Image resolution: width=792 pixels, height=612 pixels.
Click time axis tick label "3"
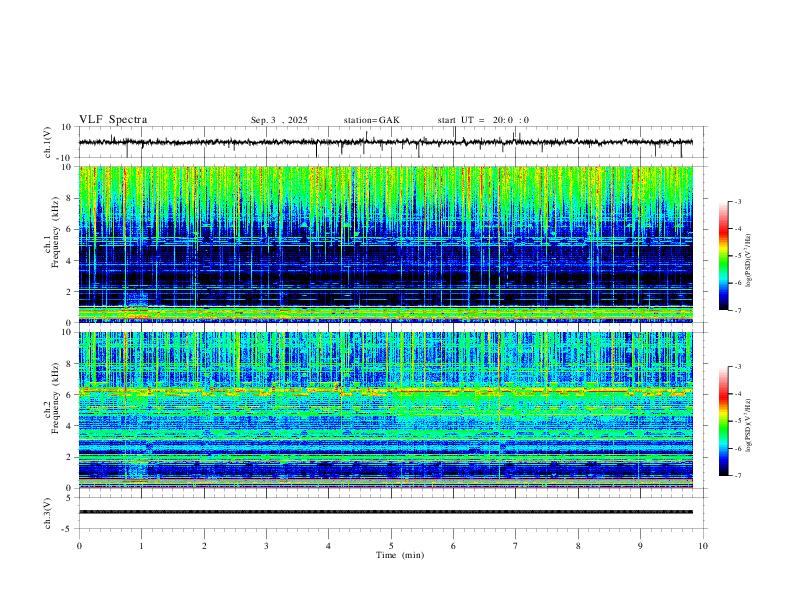[x=266, y=546]
